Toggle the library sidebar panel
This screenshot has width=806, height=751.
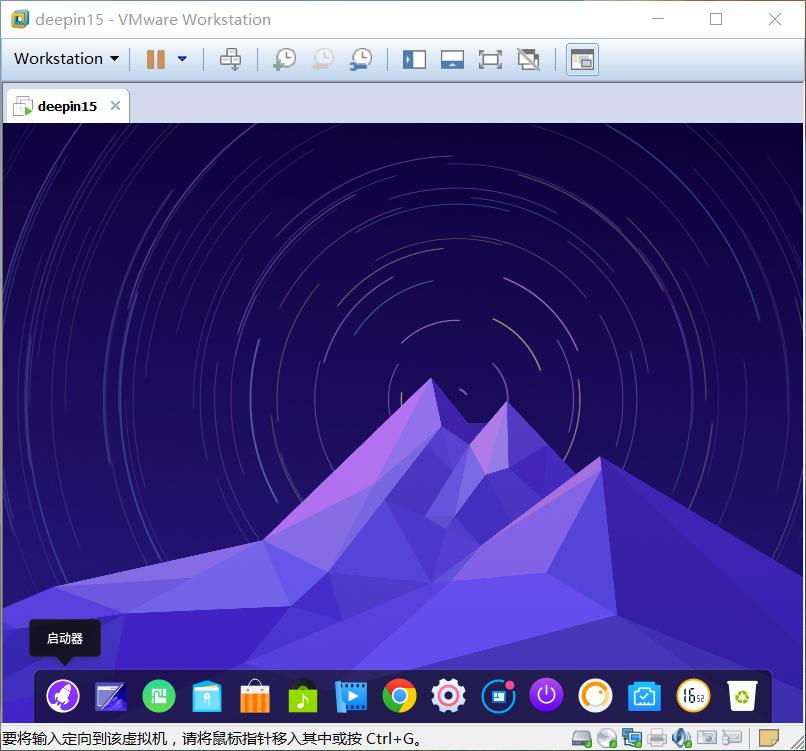414,59
